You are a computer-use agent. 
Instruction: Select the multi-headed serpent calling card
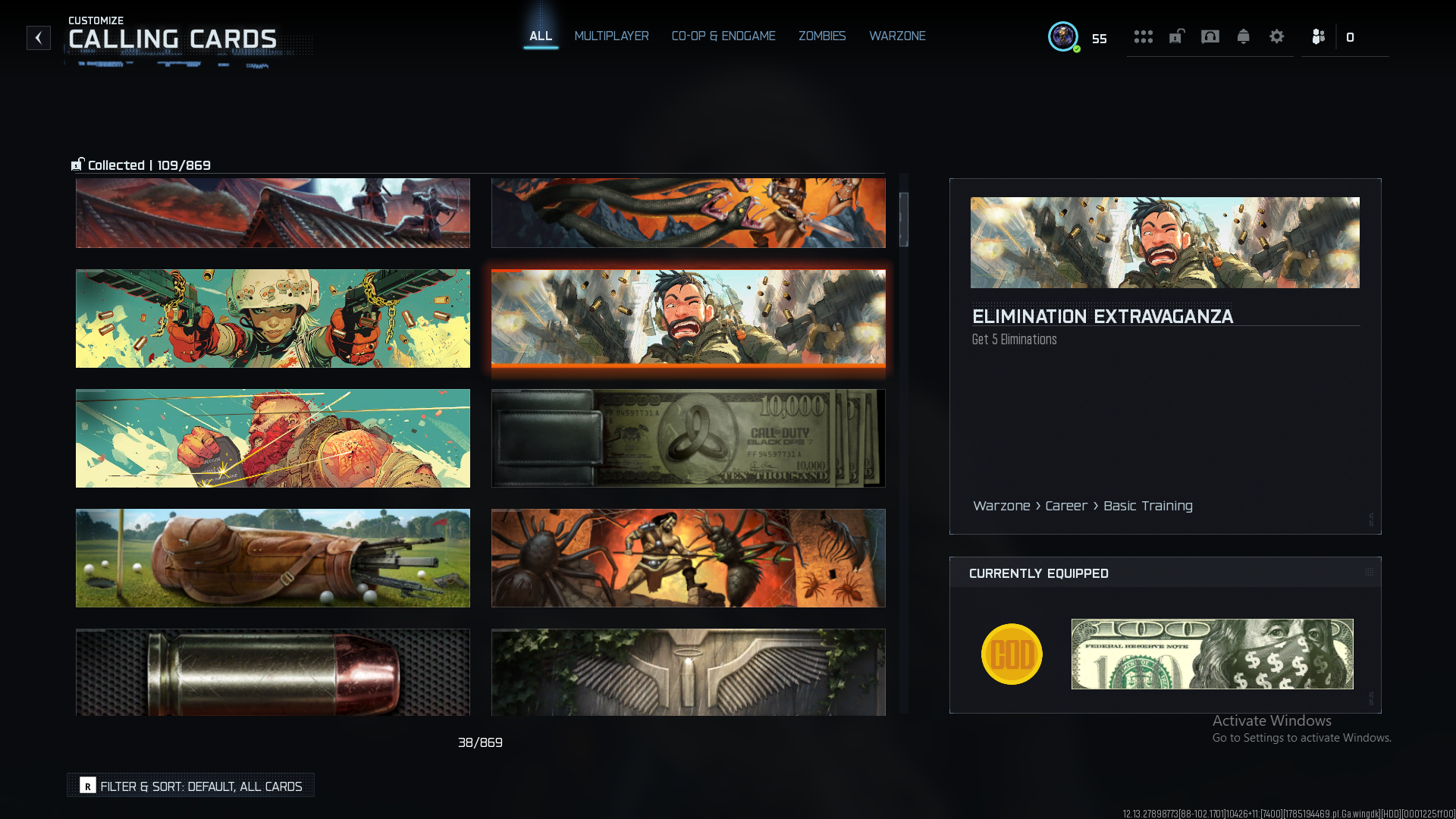pos(689,213)
